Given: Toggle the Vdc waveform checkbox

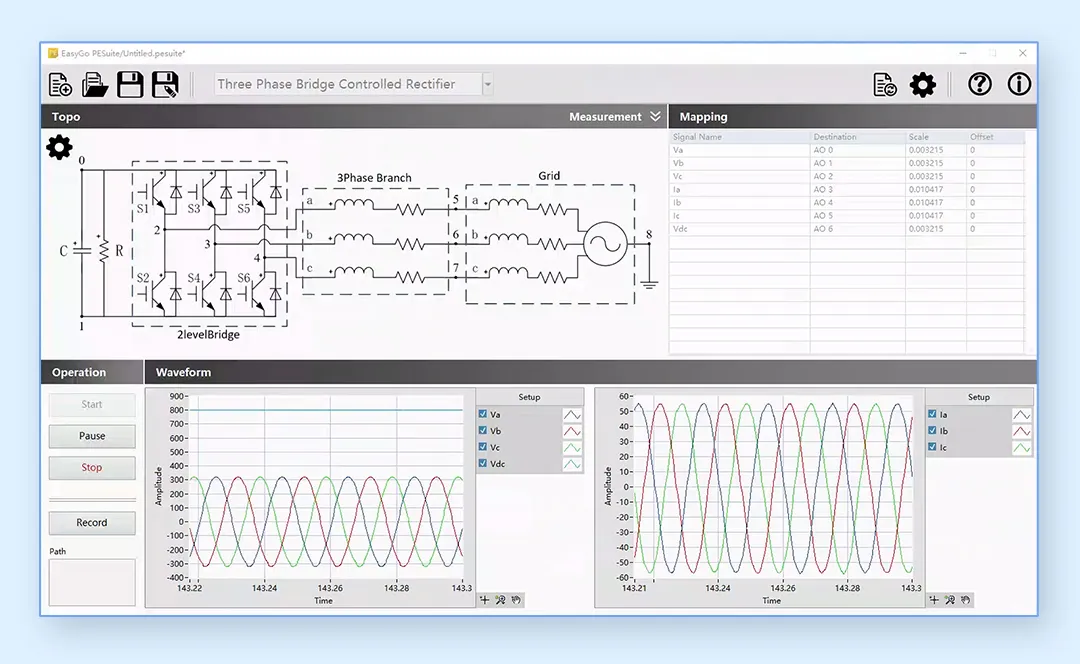Looking at the screenshot, I should coord(483,464).
